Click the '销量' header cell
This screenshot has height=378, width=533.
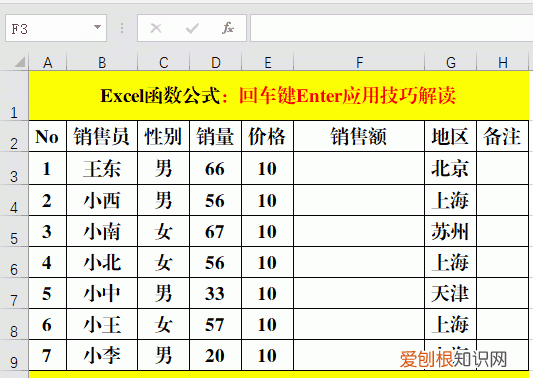click(216, 136)
